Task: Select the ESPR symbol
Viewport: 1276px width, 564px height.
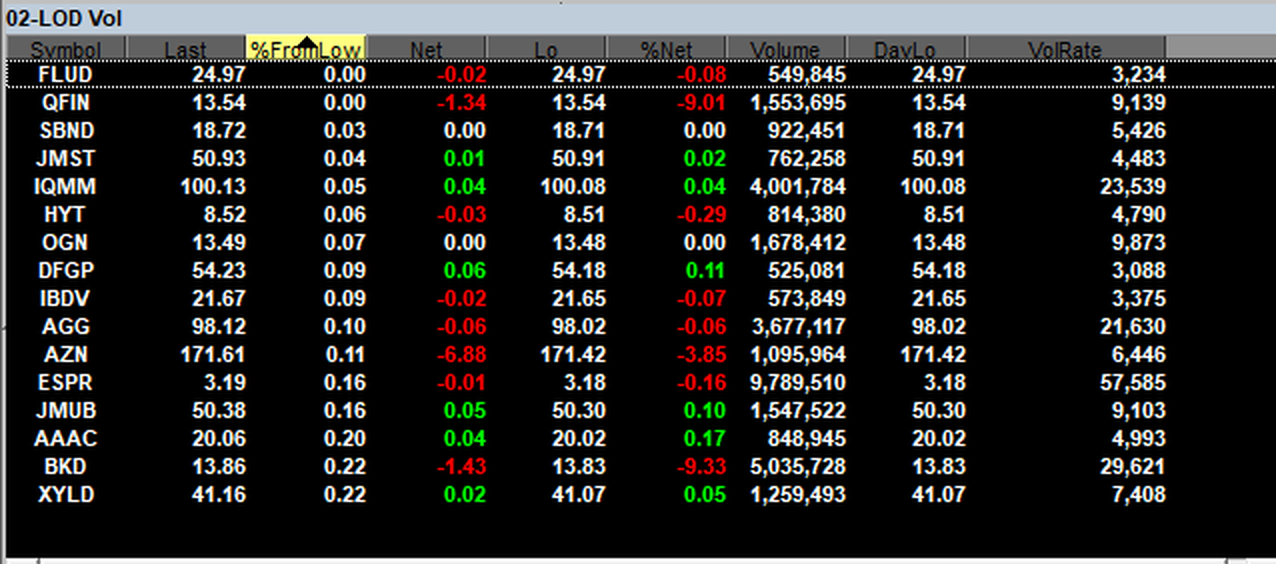Action: 66,382
